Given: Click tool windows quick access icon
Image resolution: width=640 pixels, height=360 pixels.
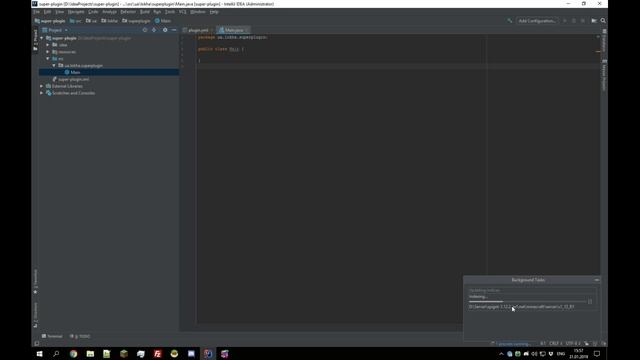Looking at the screenshot, I should tap(36, 344).
